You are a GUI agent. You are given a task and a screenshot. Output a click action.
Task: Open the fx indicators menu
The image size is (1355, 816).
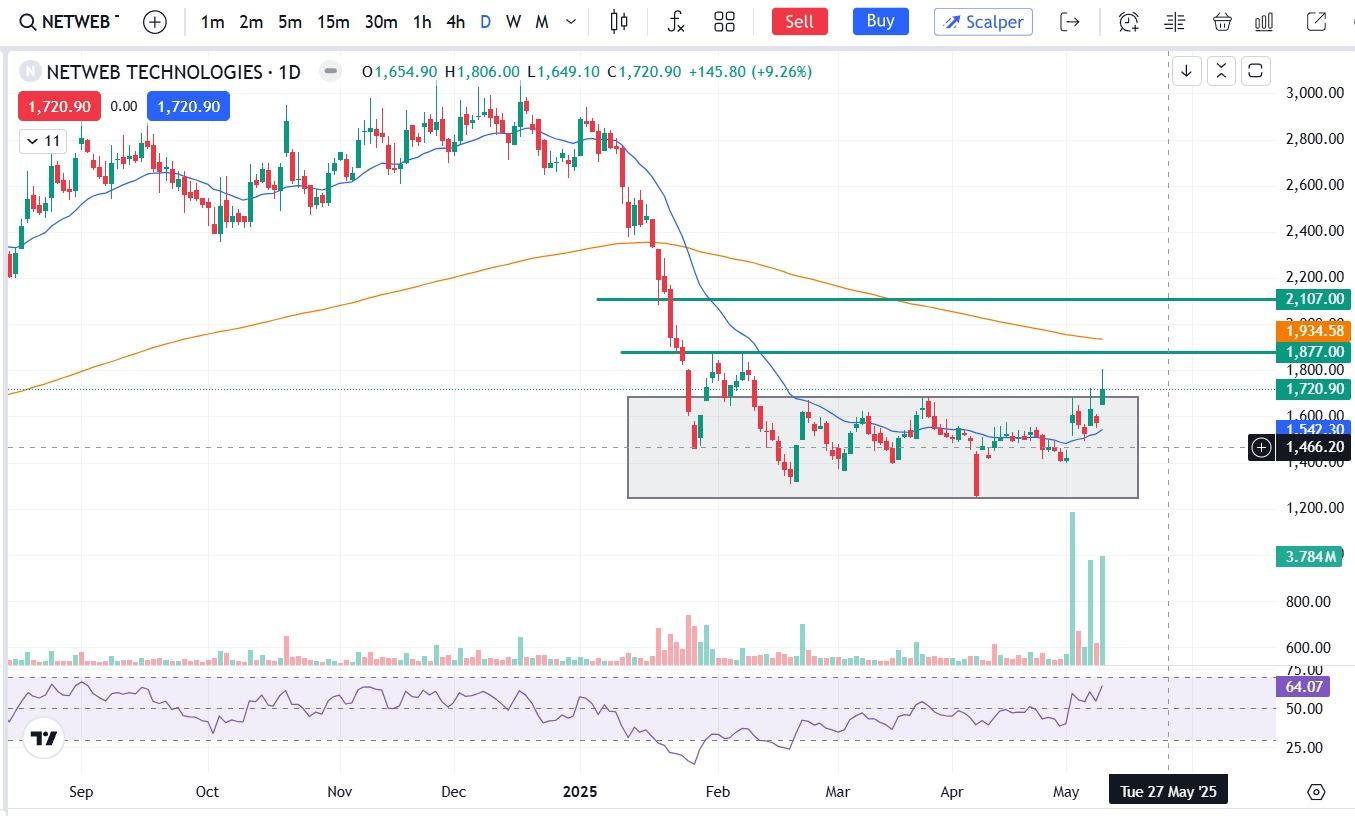[x=676, y=21]
